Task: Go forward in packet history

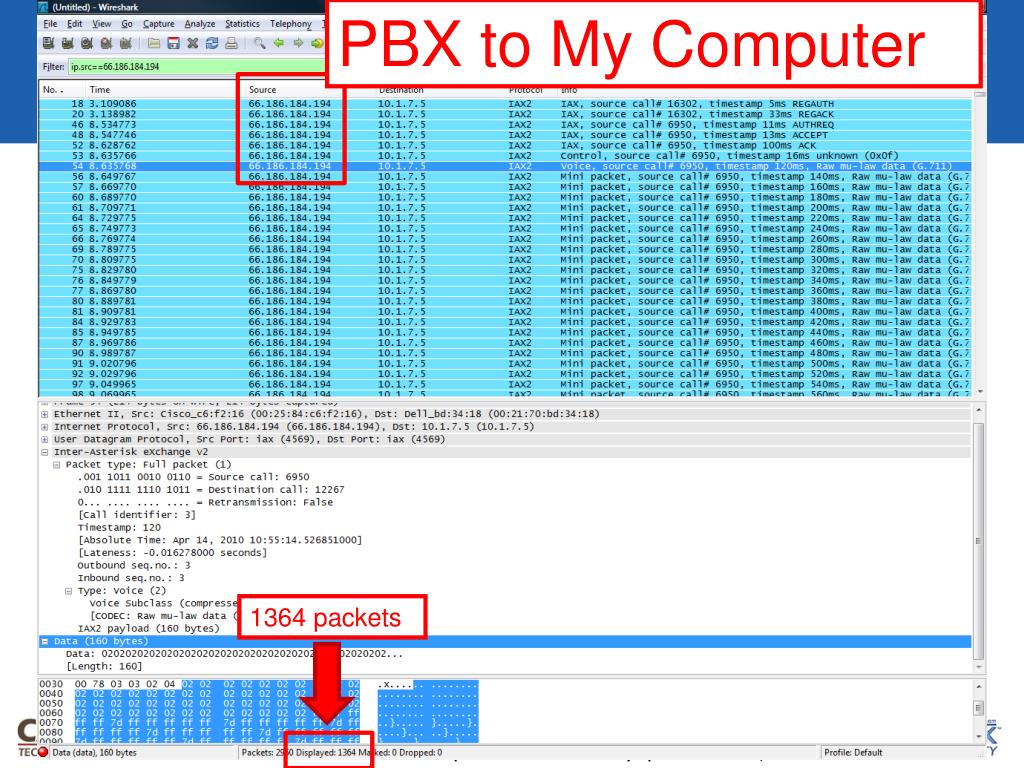Action: (x=298, y=43)
